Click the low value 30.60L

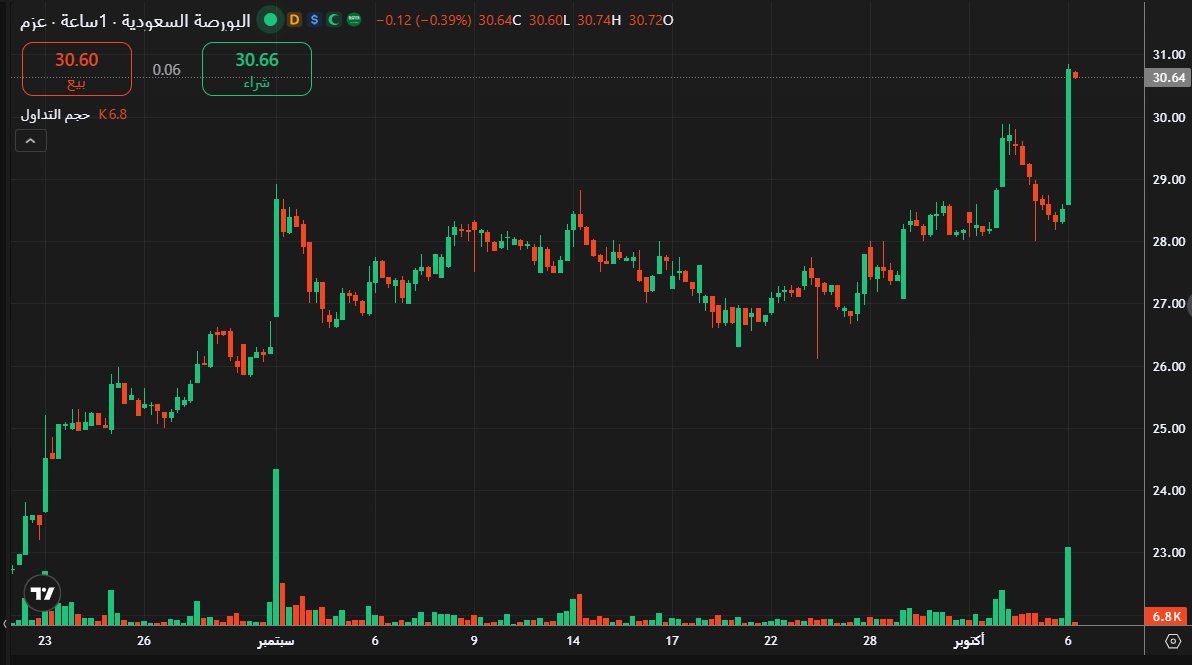click(549, 21)
